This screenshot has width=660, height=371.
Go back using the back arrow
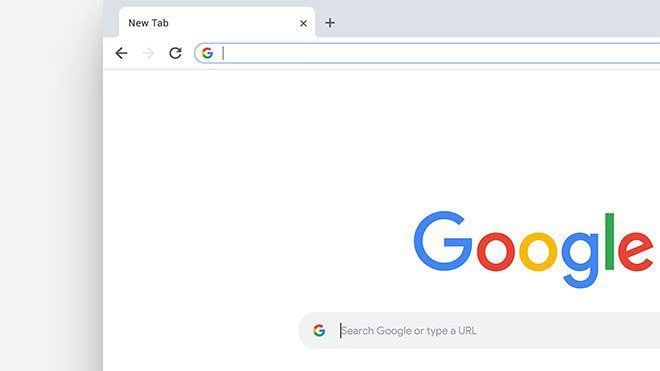point(121,53)
